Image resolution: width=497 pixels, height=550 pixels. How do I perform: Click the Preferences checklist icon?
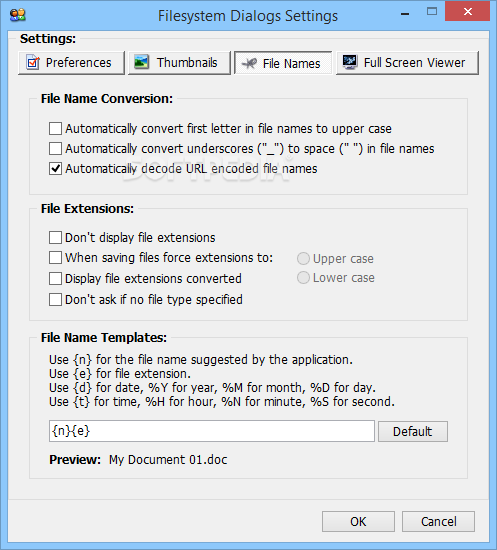[33, 62]
